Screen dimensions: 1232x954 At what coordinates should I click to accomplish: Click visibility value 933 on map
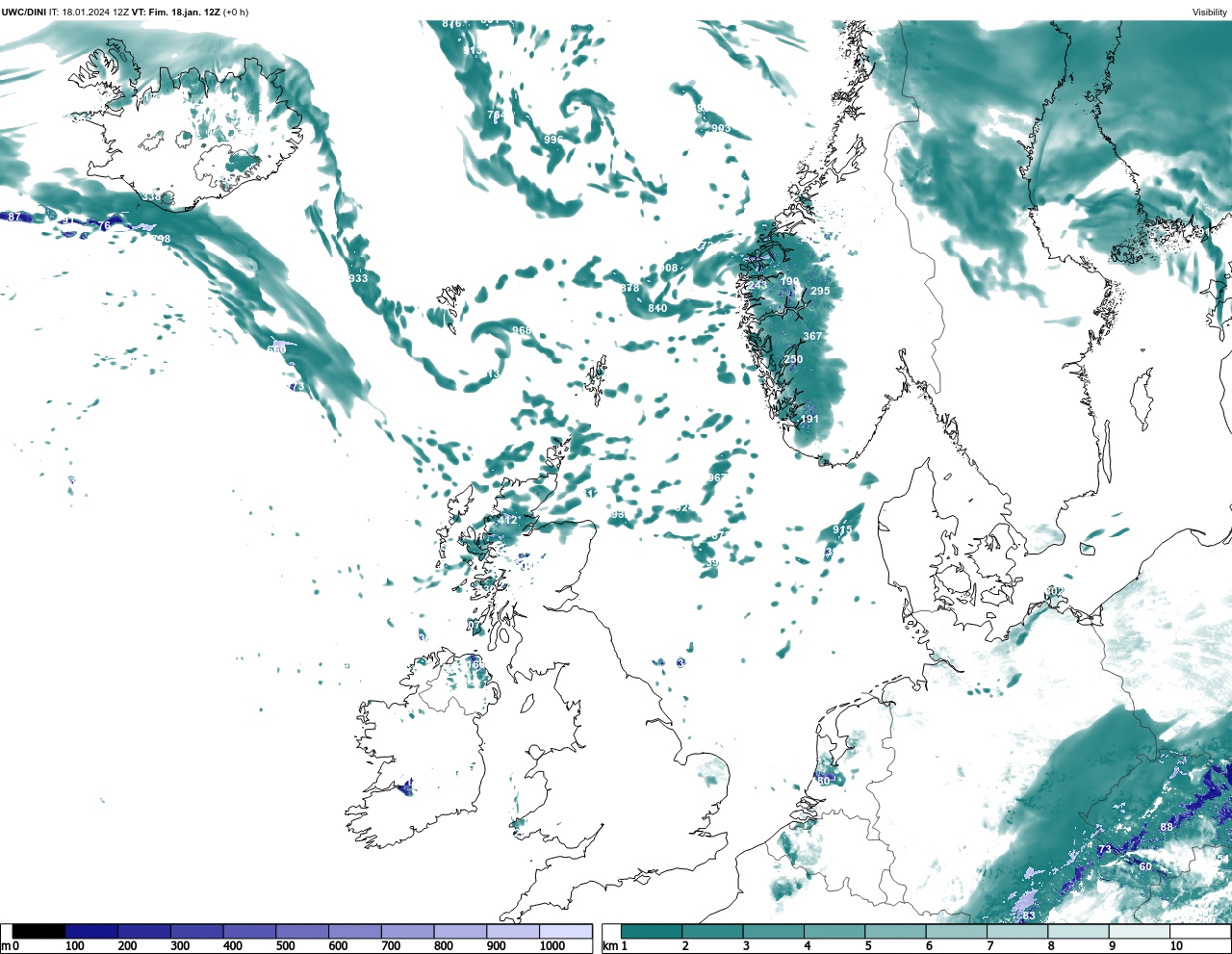click(x=358, y=278)
